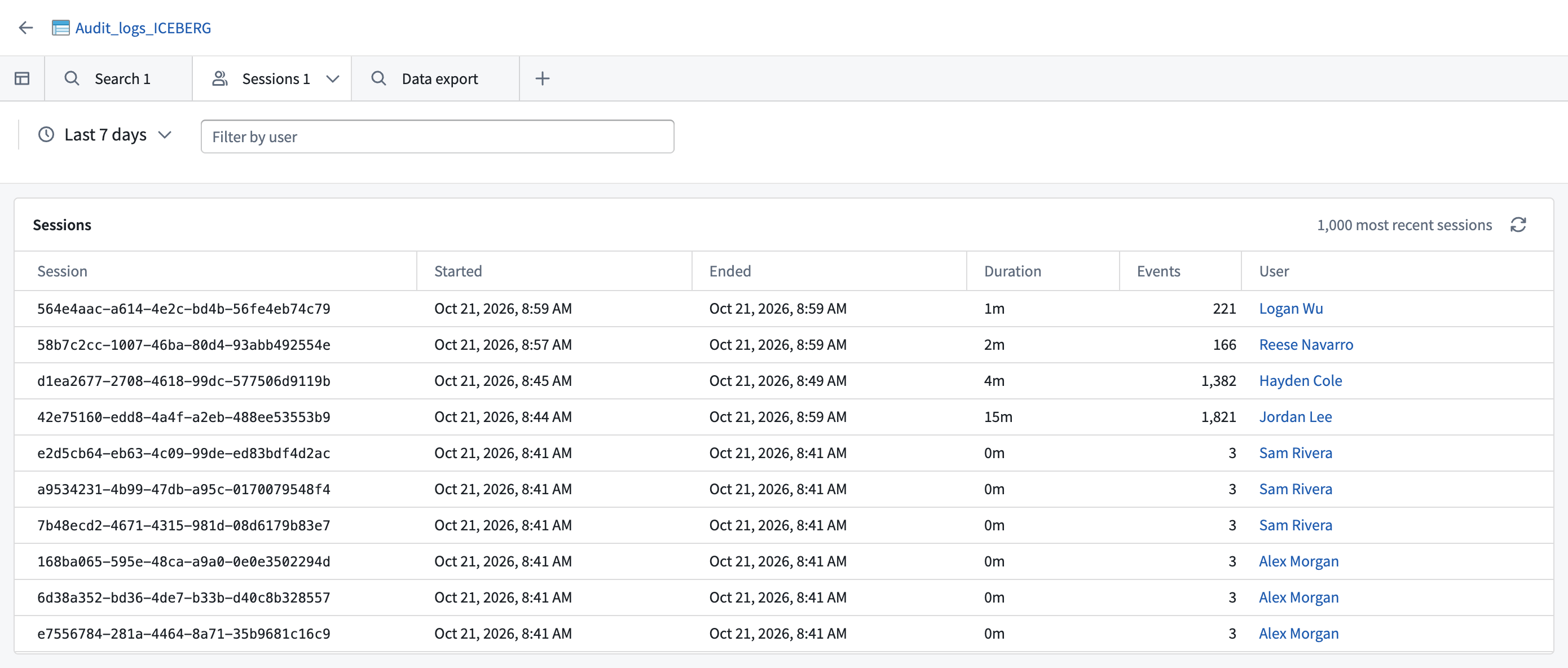
Task: Open the Last 7 days time range dropdown
Action: (105, 135)
